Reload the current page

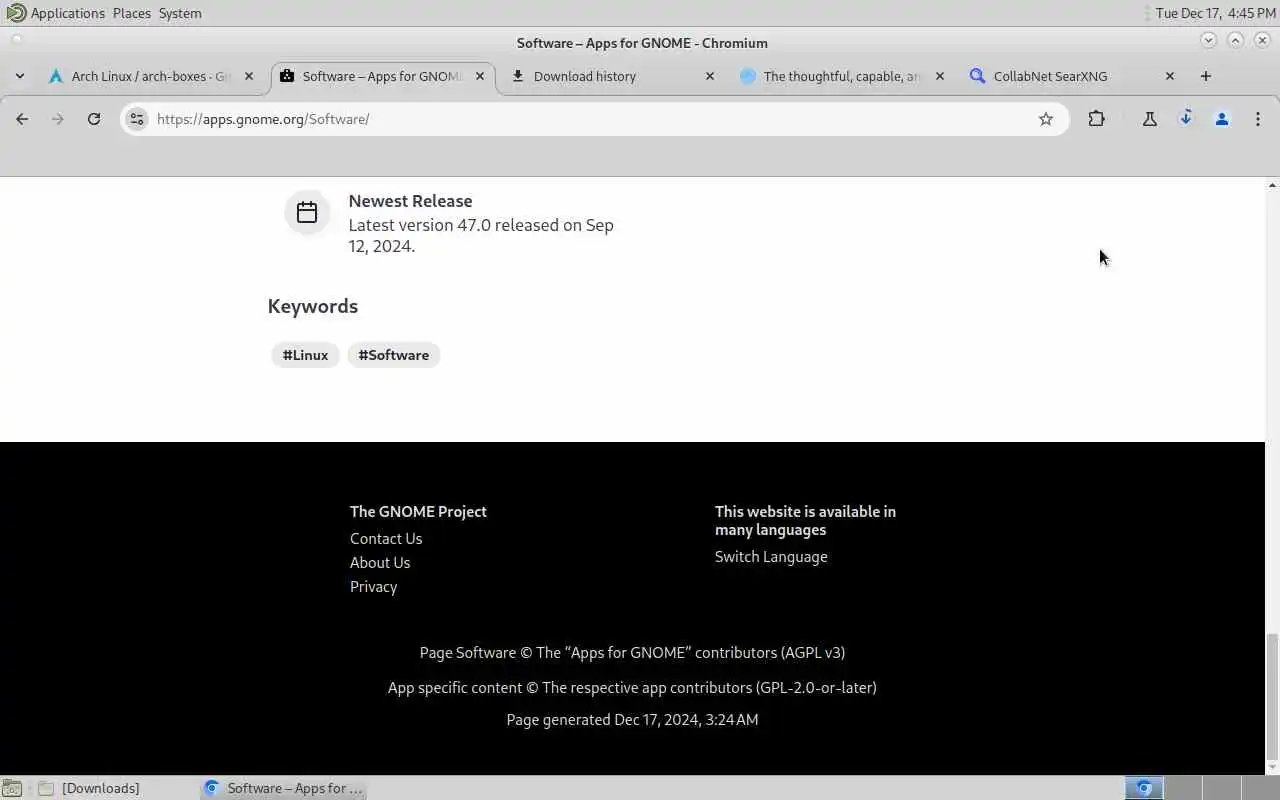[94, 119]
